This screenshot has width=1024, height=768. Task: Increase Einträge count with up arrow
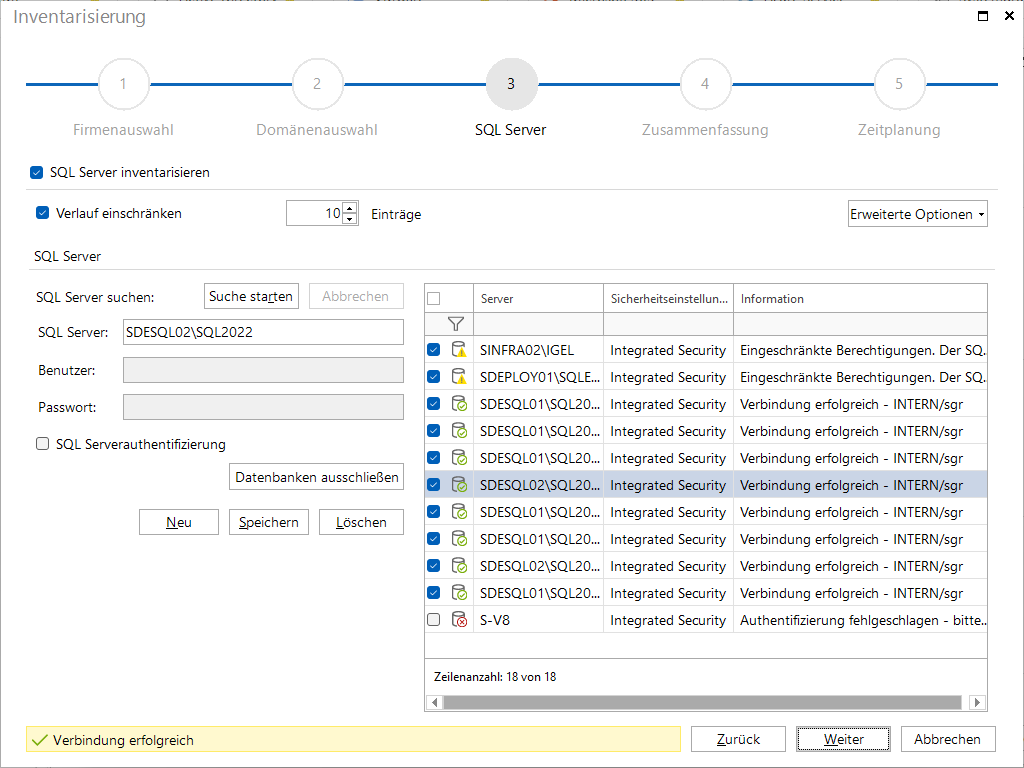[350, 208]
